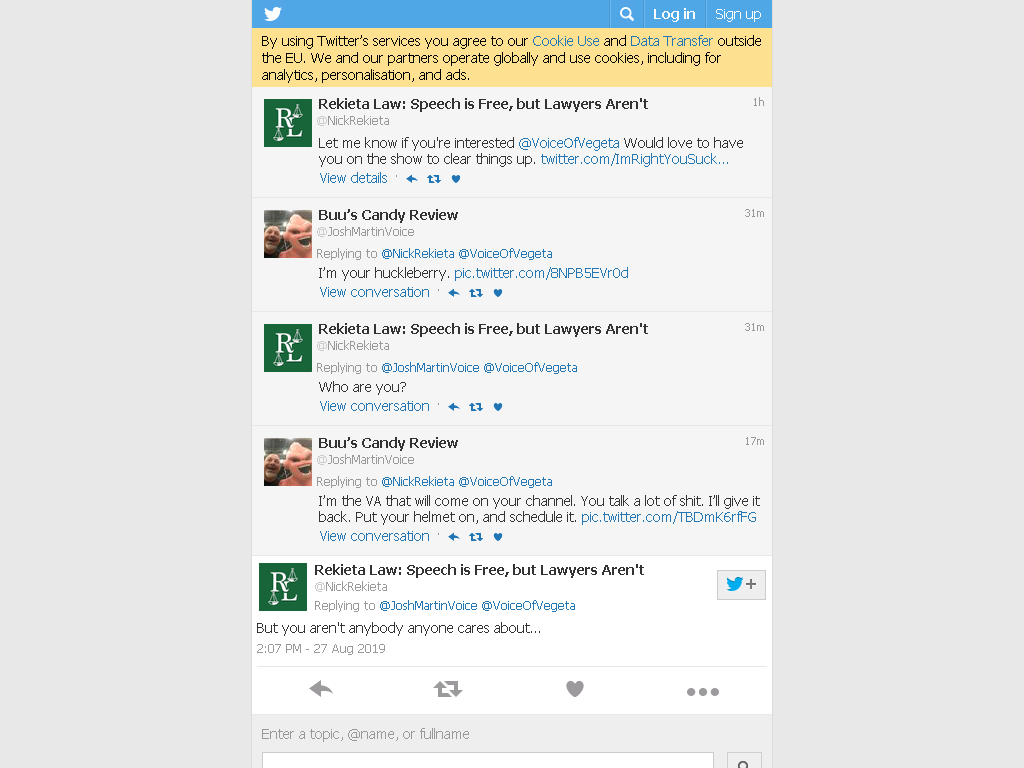Retweet the "I'm your huckleberry" tweet
The image size is (1024, 768).
pos(476,293)
